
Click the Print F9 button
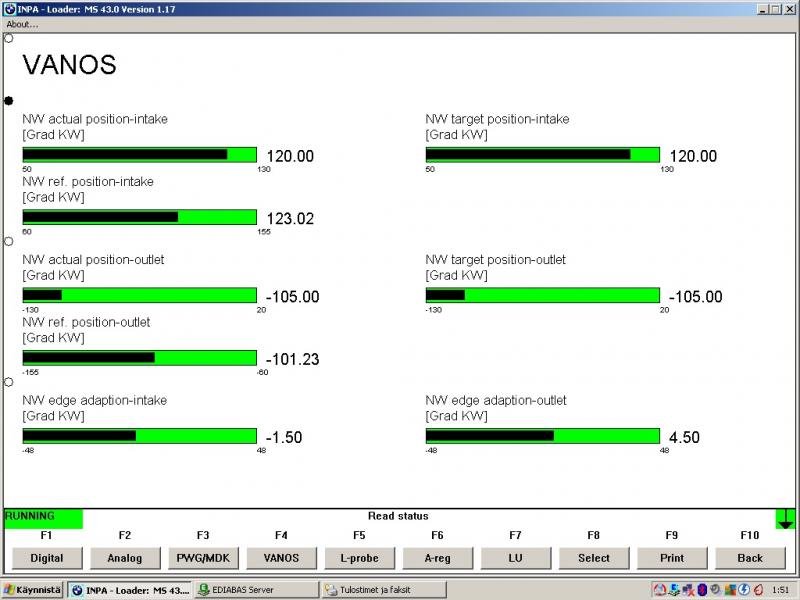tap(671, 558)
